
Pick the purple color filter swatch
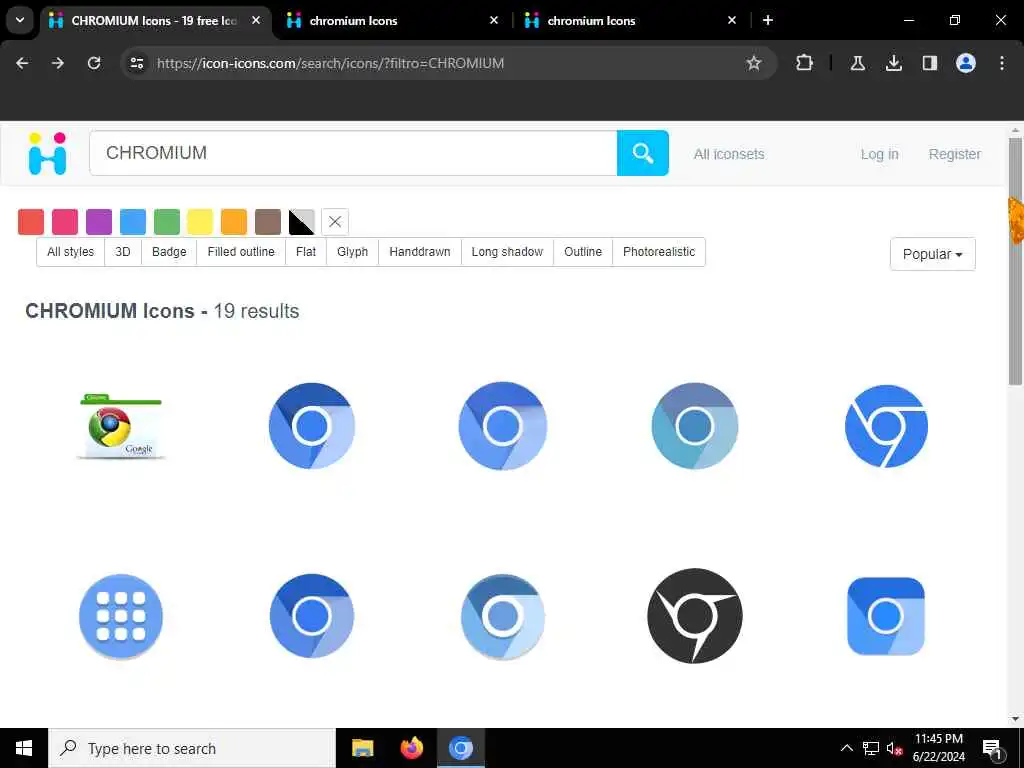(99, 222)
